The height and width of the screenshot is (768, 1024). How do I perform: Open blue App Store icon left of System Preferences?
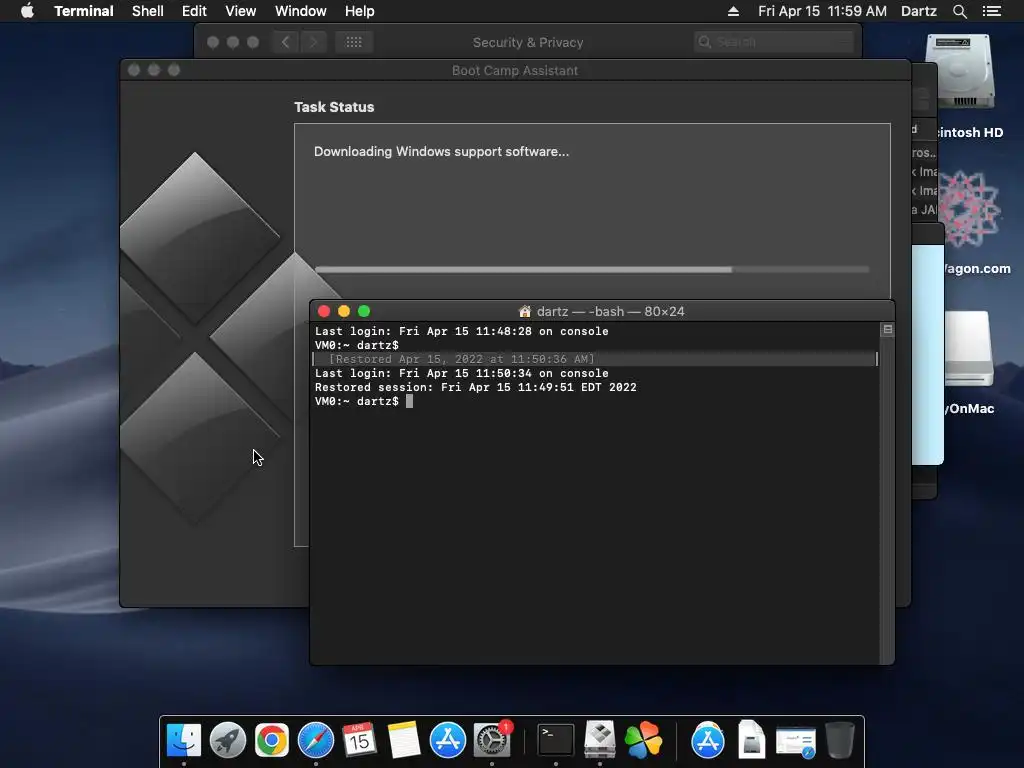(x=447, y=740)
